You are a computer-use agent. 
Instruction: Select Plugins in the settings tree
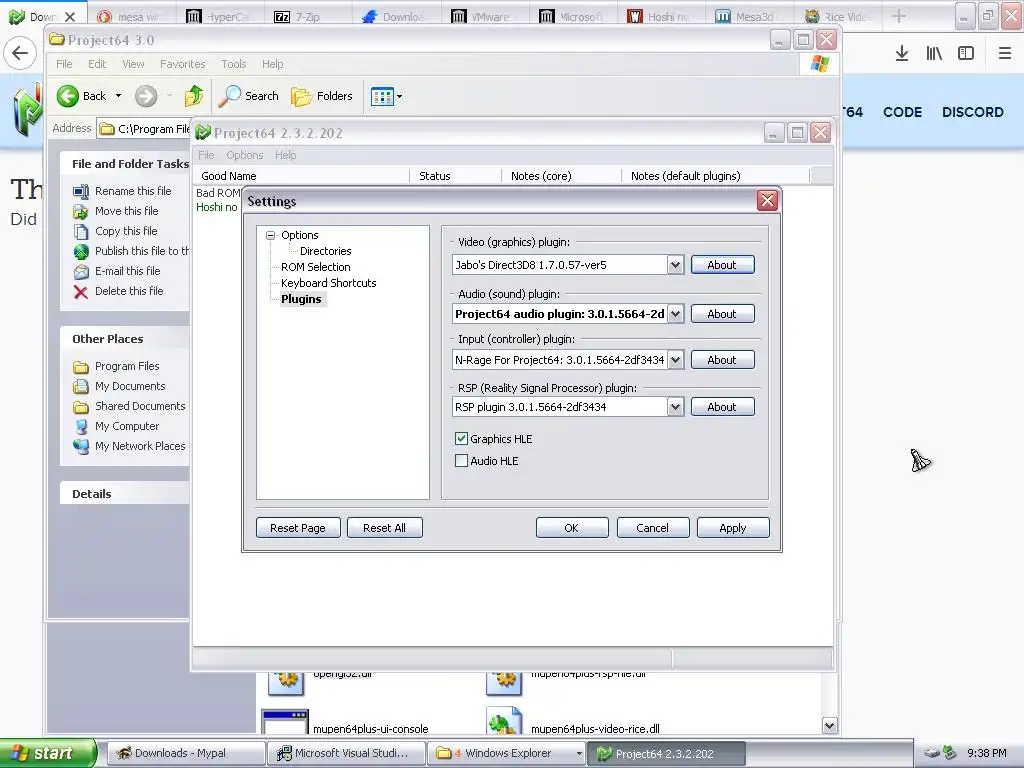click(301, 299)
